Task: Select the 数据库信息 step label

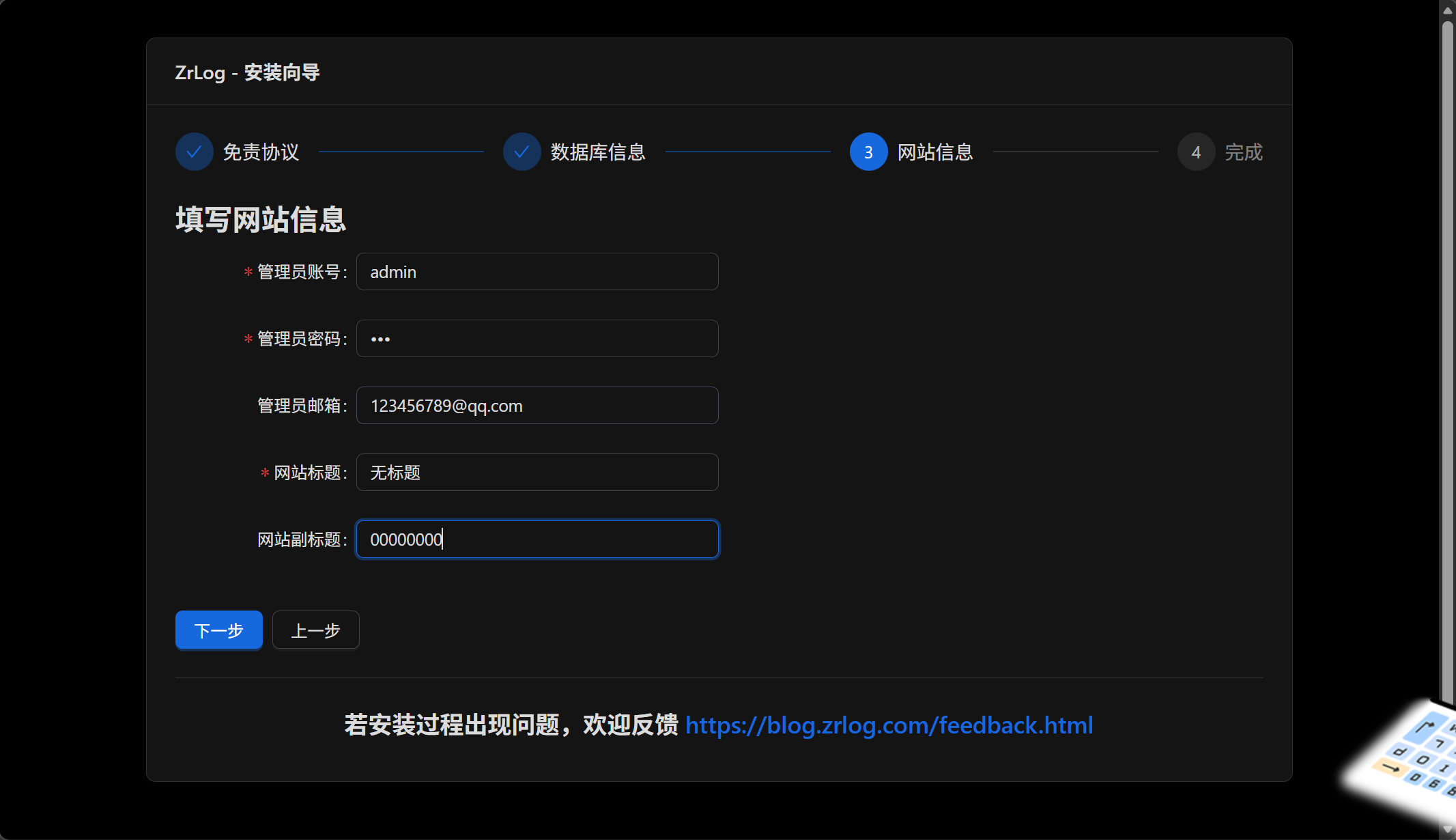Action: [x=598, y=152]
